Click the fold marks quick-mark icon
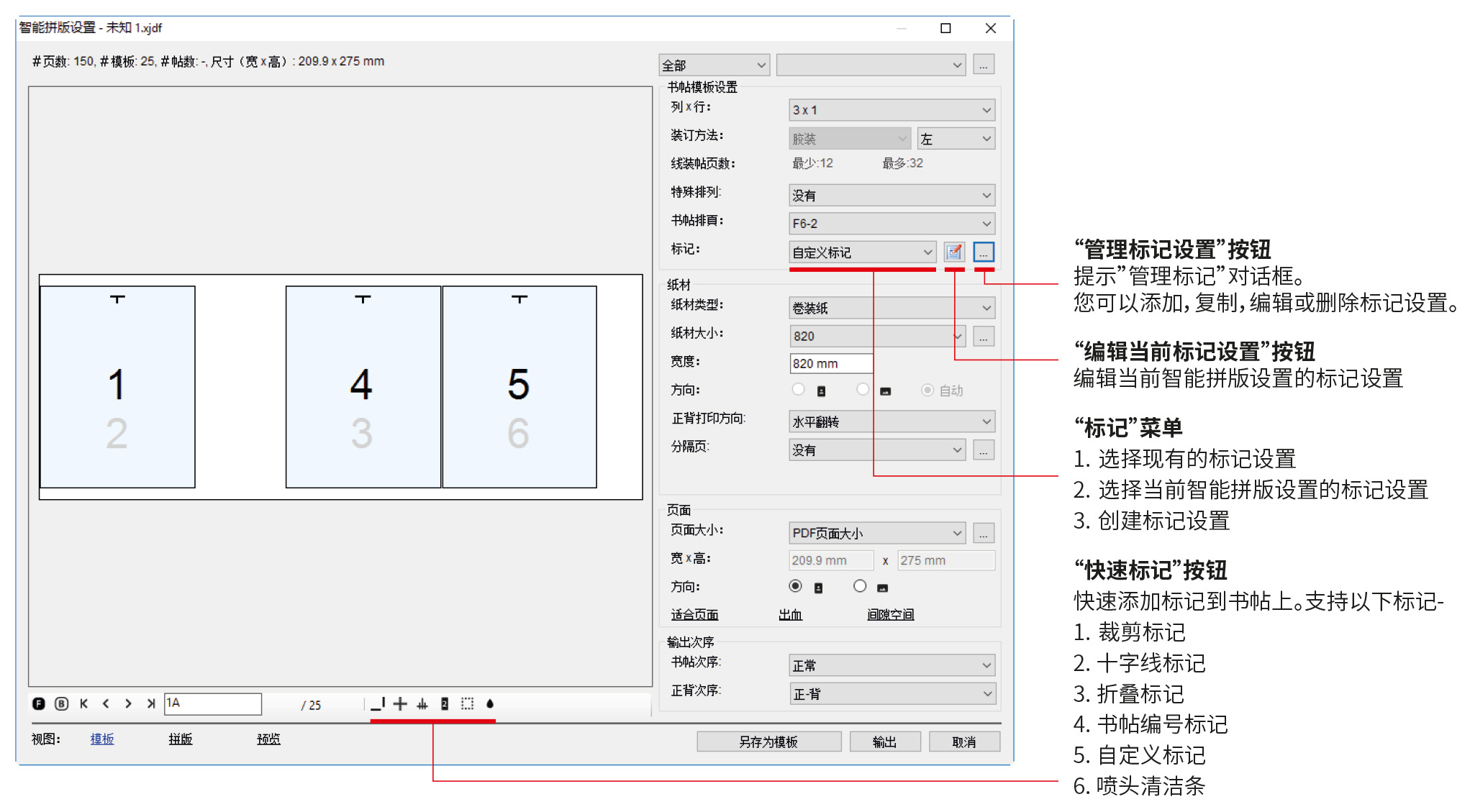This screenshot has height=812, width=1470. [422, 704]
